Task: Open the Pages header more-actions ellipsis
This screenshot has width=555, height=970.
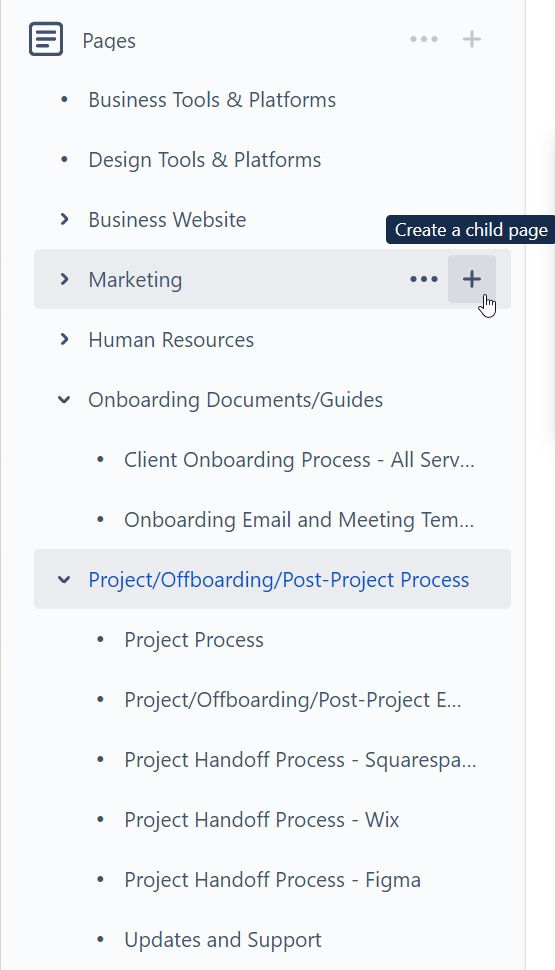Action: click(x=424, y=39)
